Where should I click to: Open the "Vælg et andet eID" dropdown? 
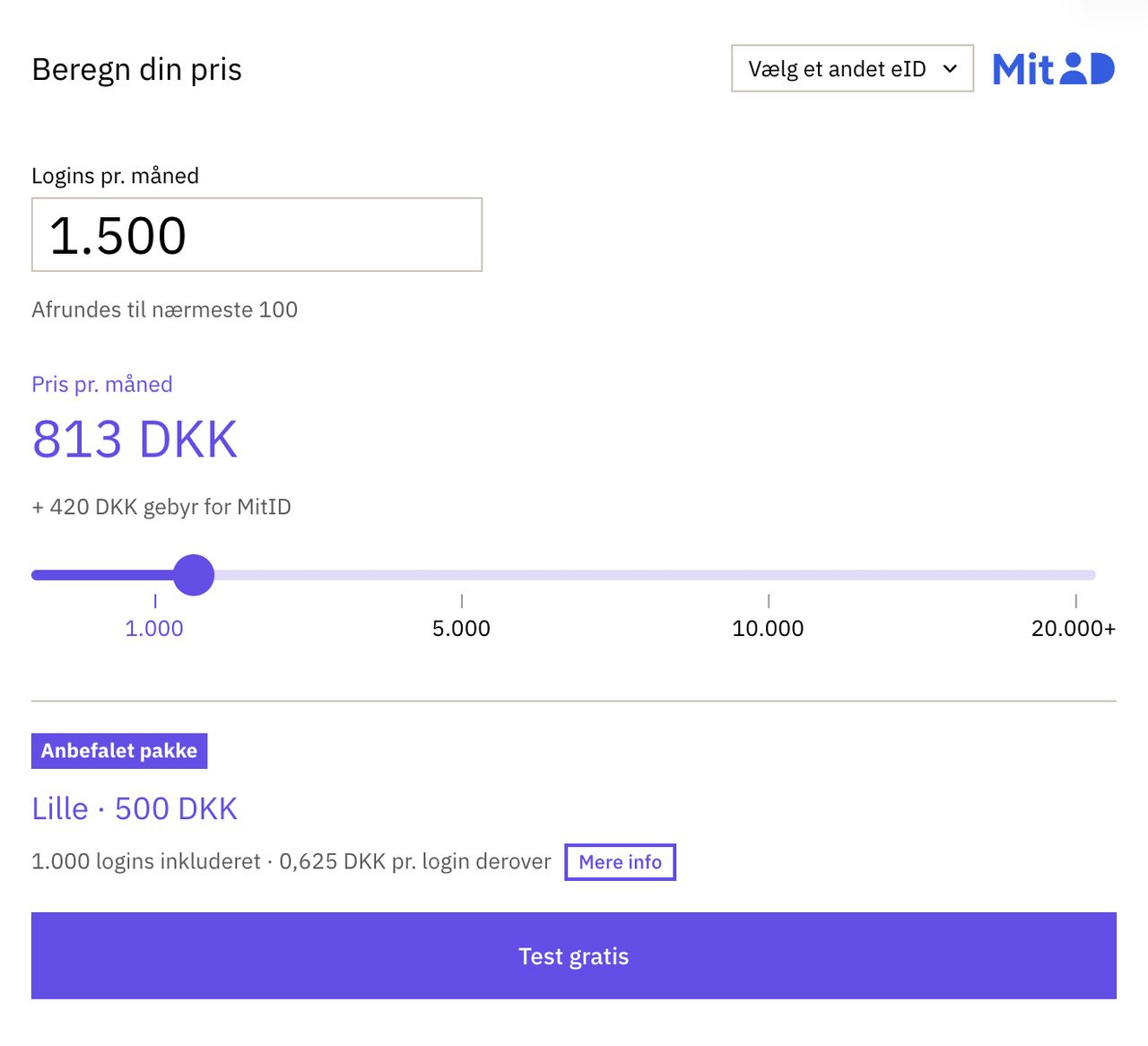coord(852,68)
